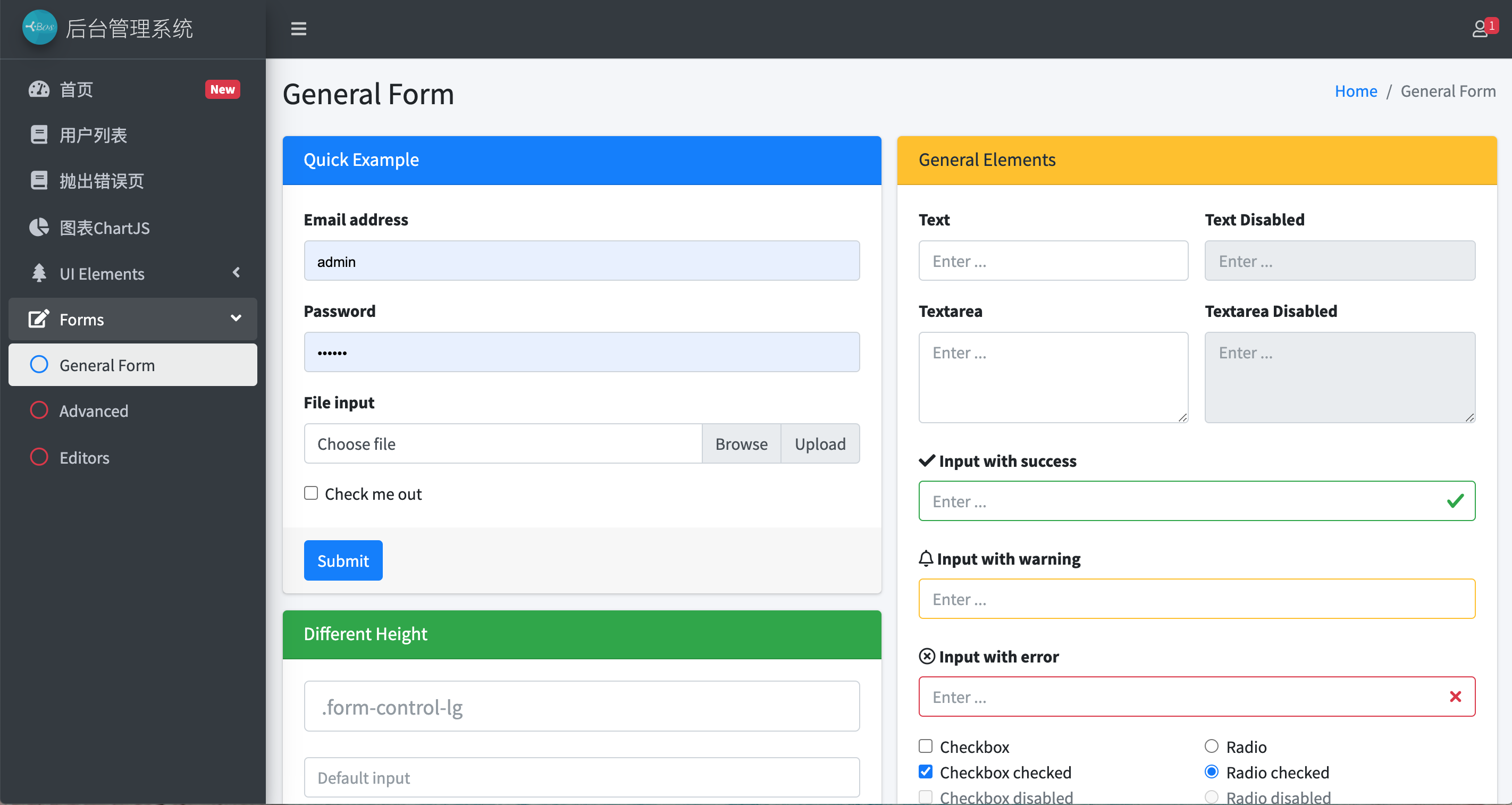Click the 'Textarea Disabled' label

coord(1271,311)
